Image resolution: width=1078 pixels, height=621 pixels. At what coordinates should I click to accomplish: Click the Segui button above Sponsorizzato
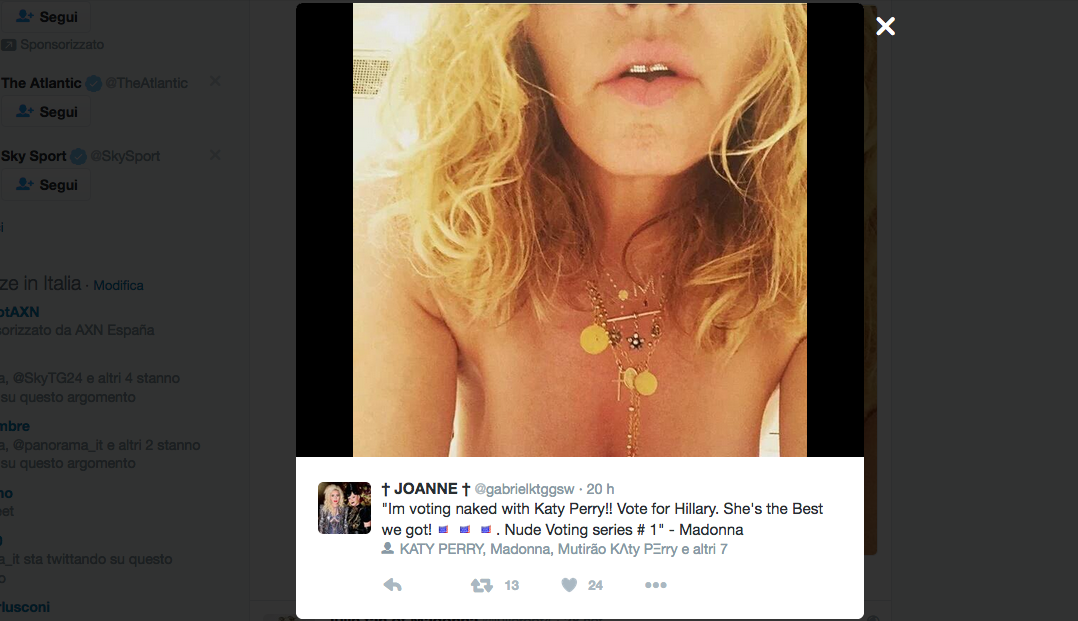[46, 18]
